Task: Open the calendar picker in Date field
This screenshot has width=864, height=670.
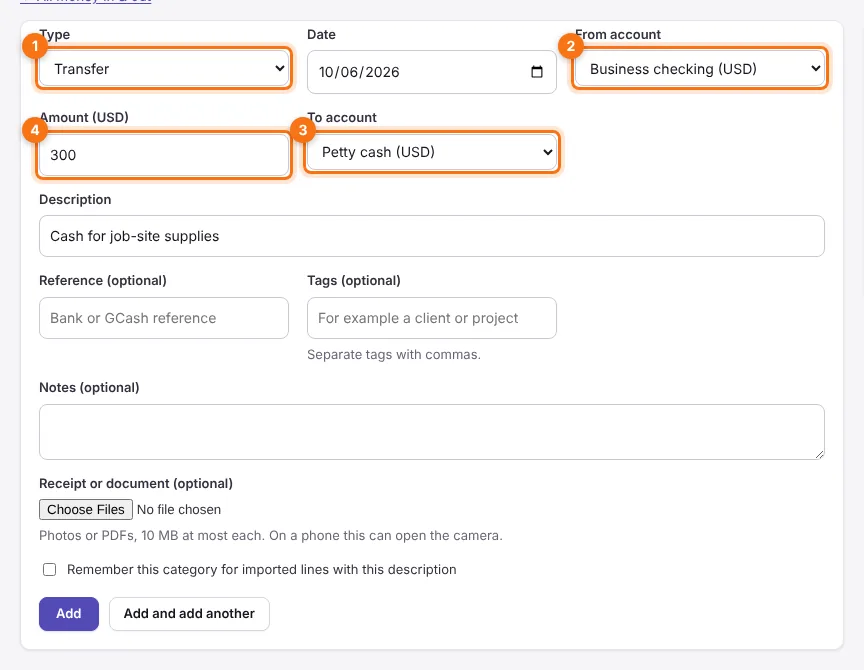Action: click(537, 72)
